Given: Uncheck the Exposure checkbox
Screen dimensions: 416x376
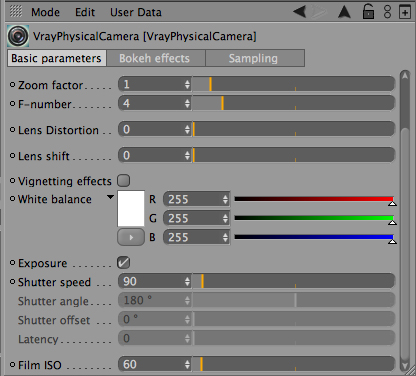Looking at the screenshot, I should (123, 263).
